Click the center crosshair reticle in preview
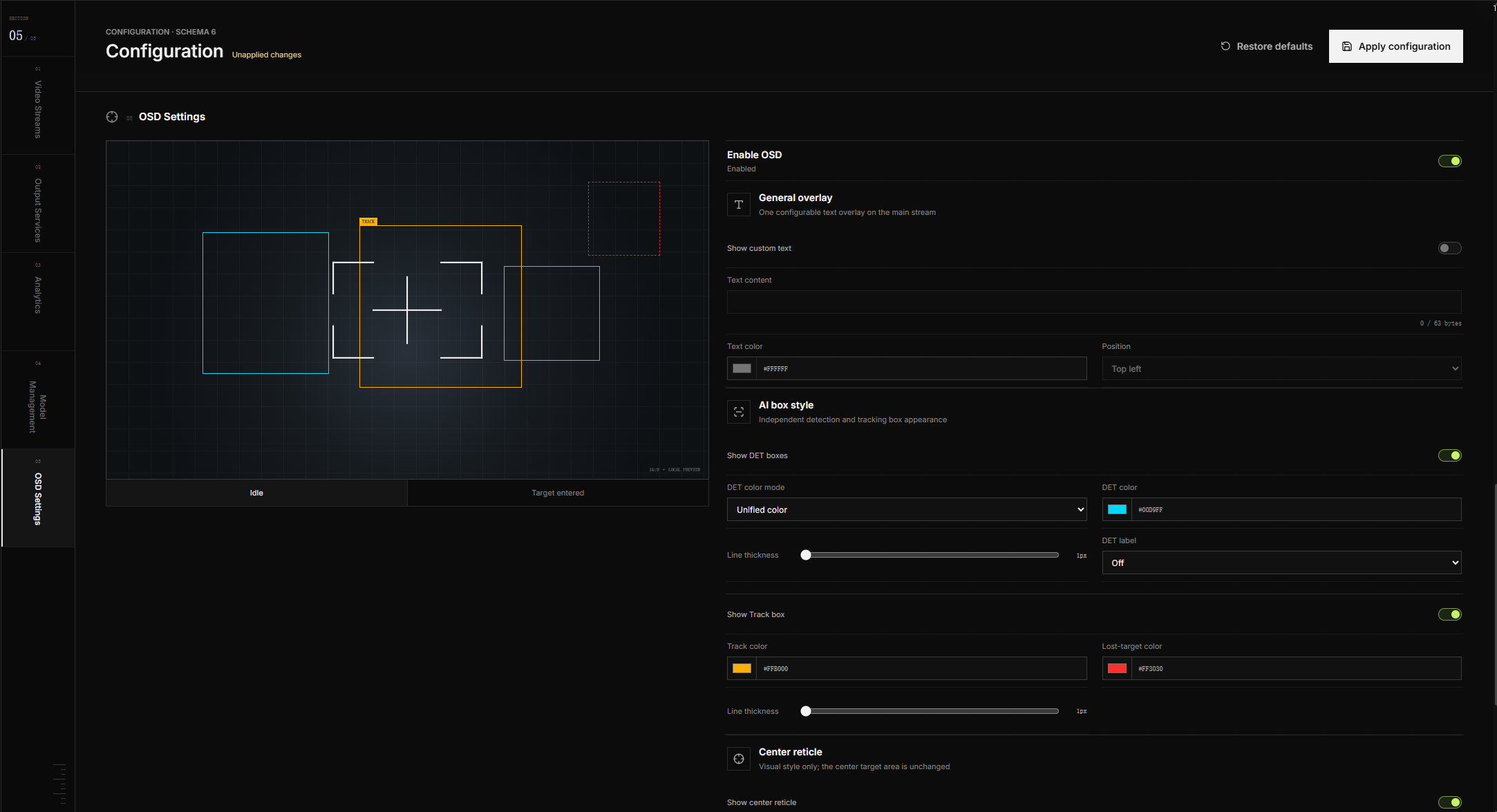 pos(407,310)
